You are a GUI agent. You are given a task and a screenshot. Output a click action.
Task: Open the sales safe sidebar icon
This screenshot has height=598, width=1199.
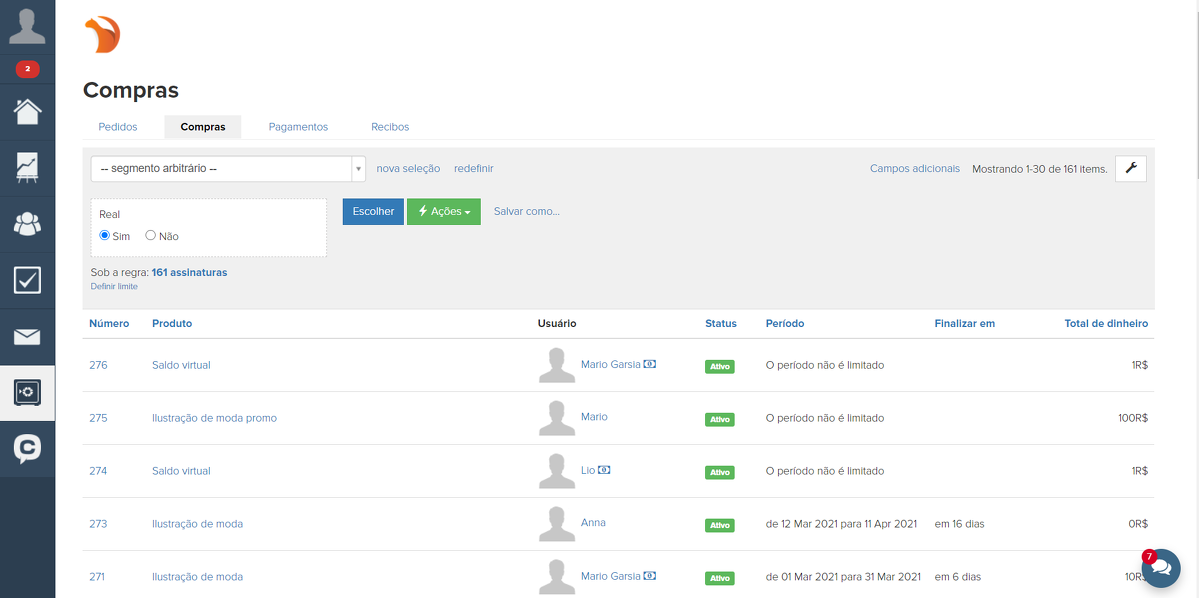[27, 392]
